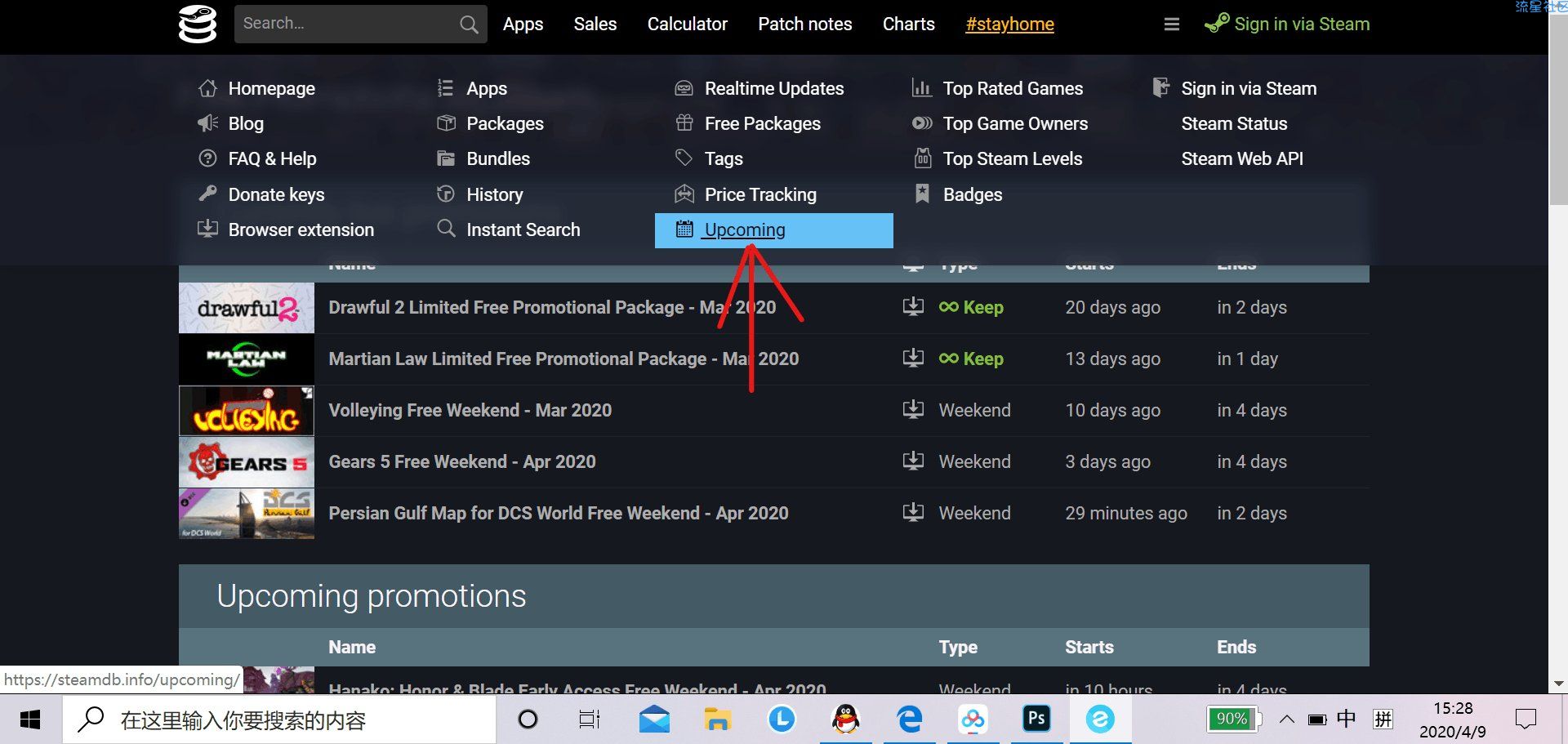Image resolution: width=1568 pixels, height=744 pixels.
Task: Open Cortana circle icon
Action: click(x=528, y=719)
